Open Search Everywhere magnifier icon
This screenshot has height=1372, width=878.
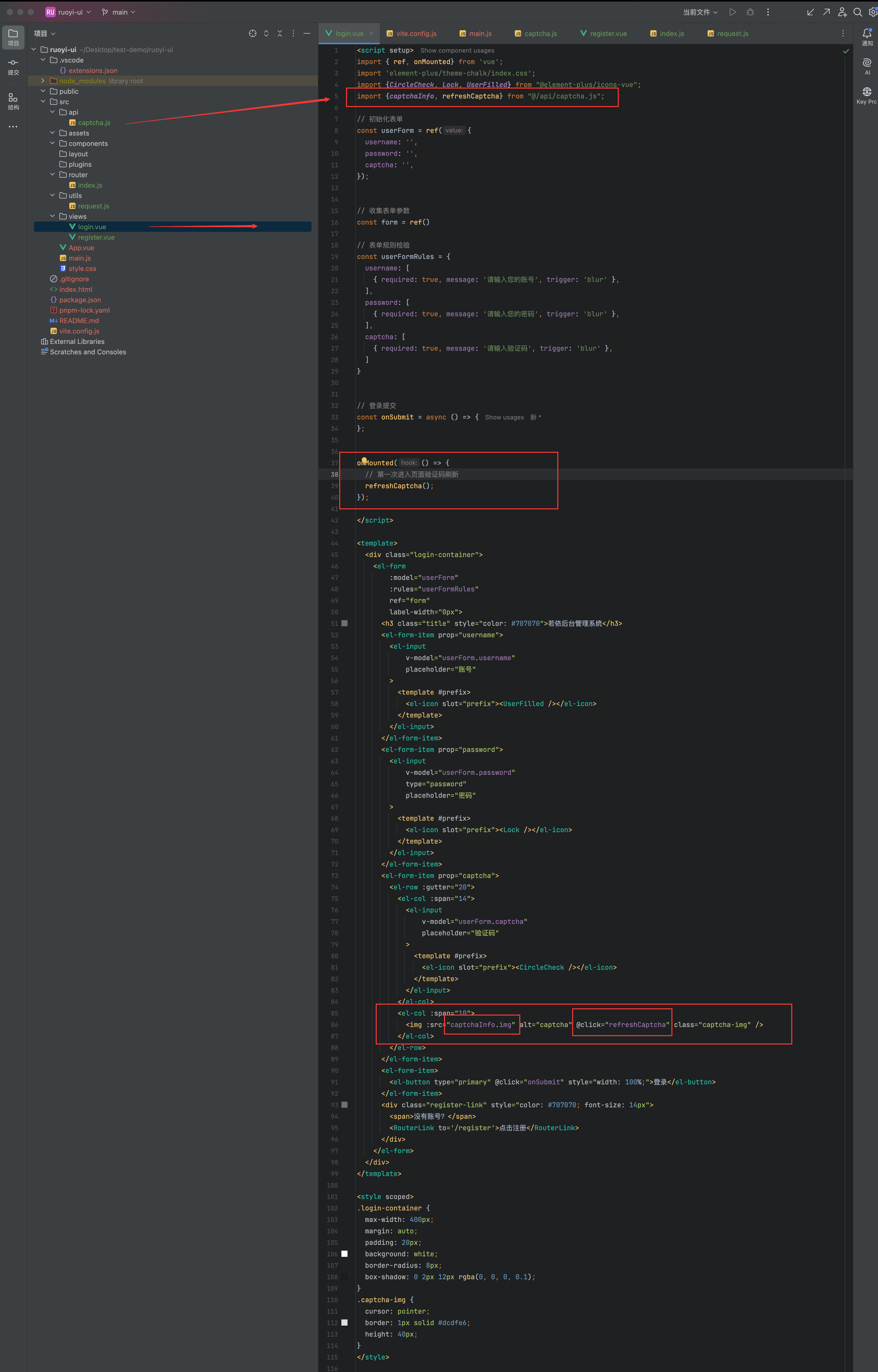click(857, 12)
